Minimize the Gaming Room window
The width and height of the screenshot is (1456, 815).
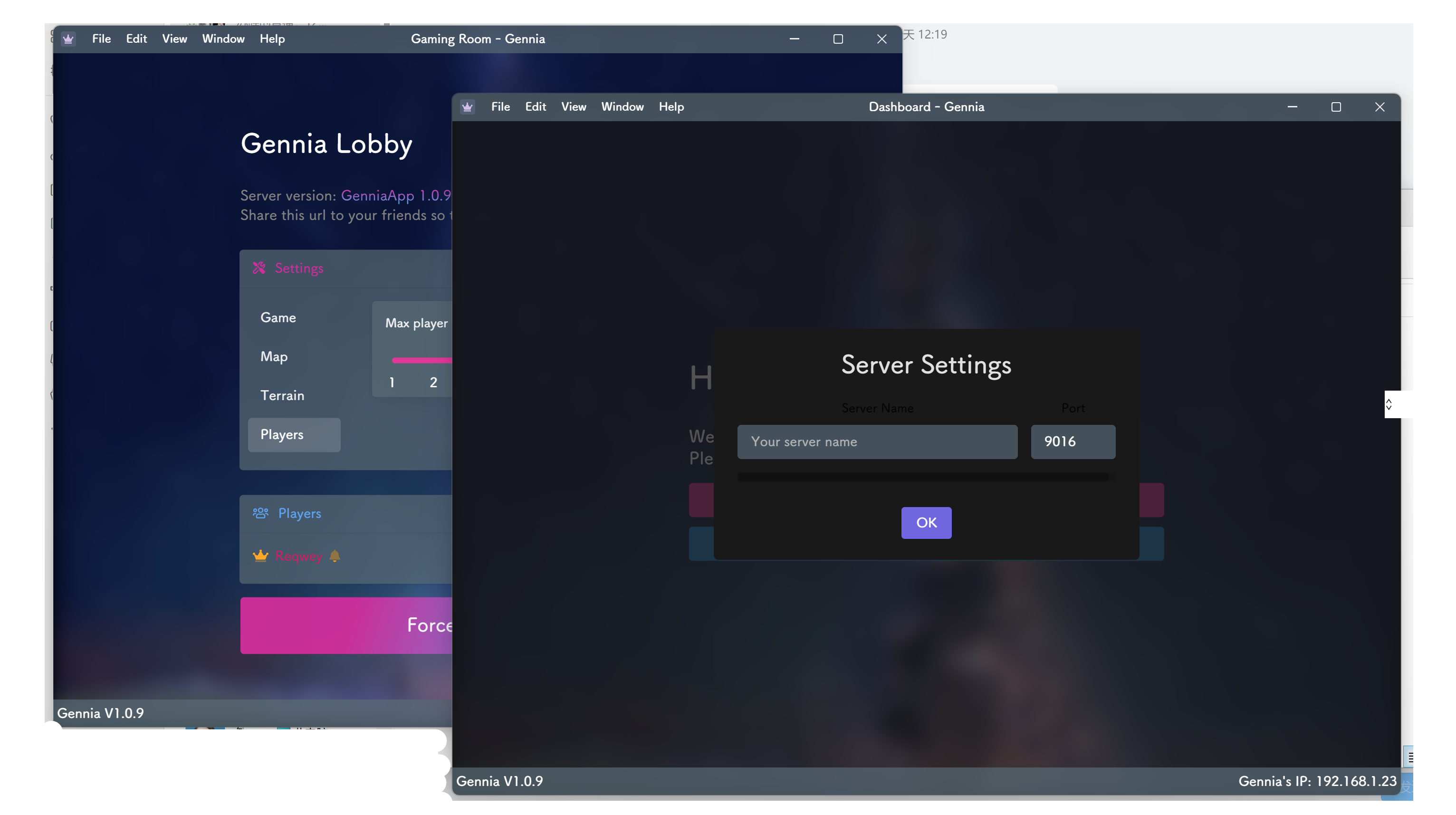point(794,39)
